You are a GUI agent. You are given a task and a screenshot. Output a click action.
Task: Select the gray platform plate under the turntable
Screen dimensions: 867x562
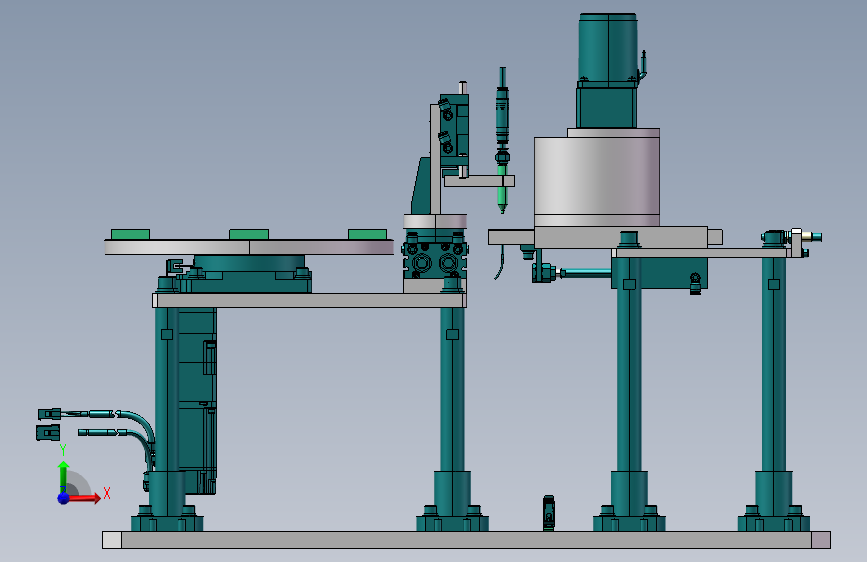(310, 300)
